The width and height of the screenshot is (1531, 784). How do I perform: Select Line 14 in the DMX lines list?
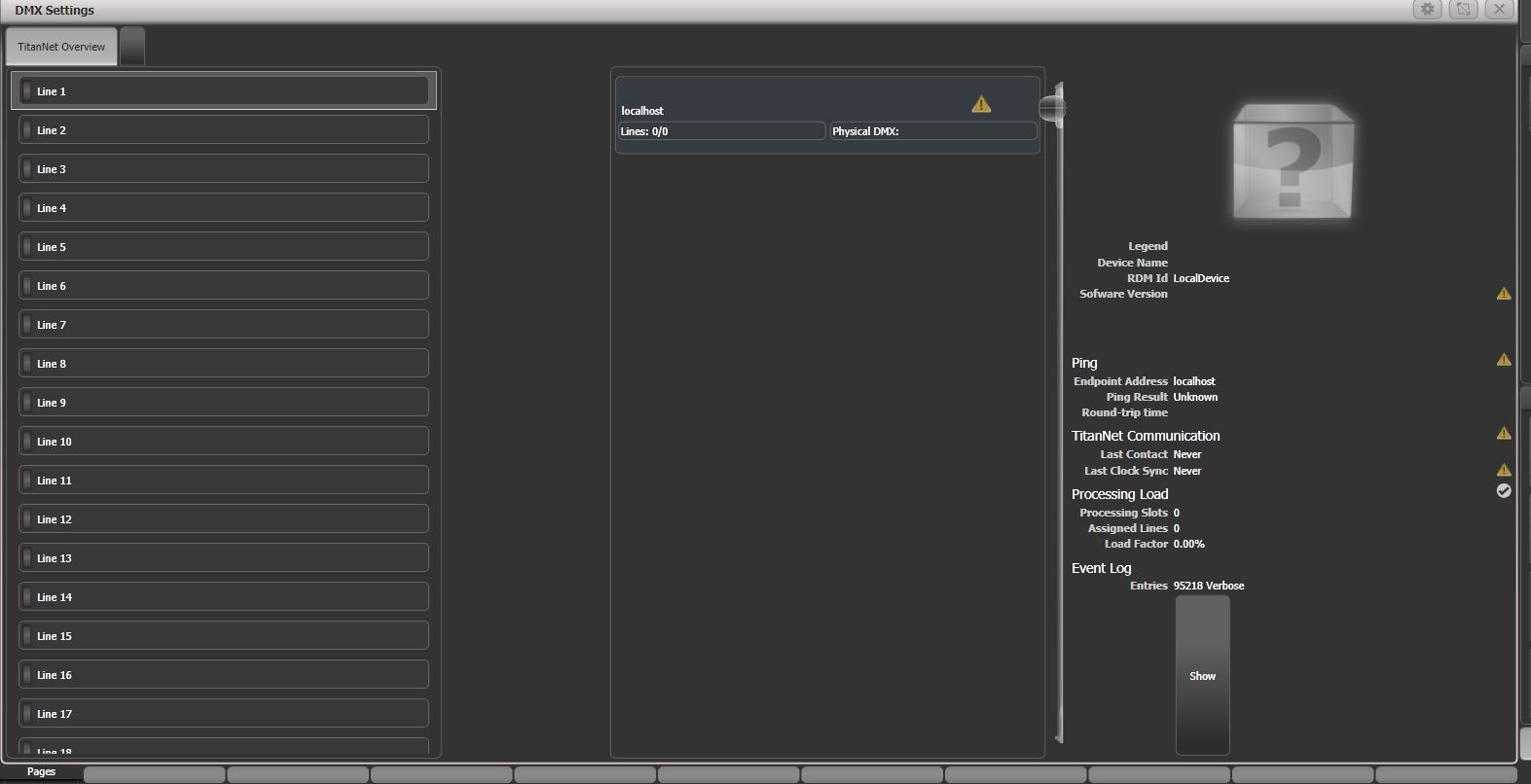[224, 596]
